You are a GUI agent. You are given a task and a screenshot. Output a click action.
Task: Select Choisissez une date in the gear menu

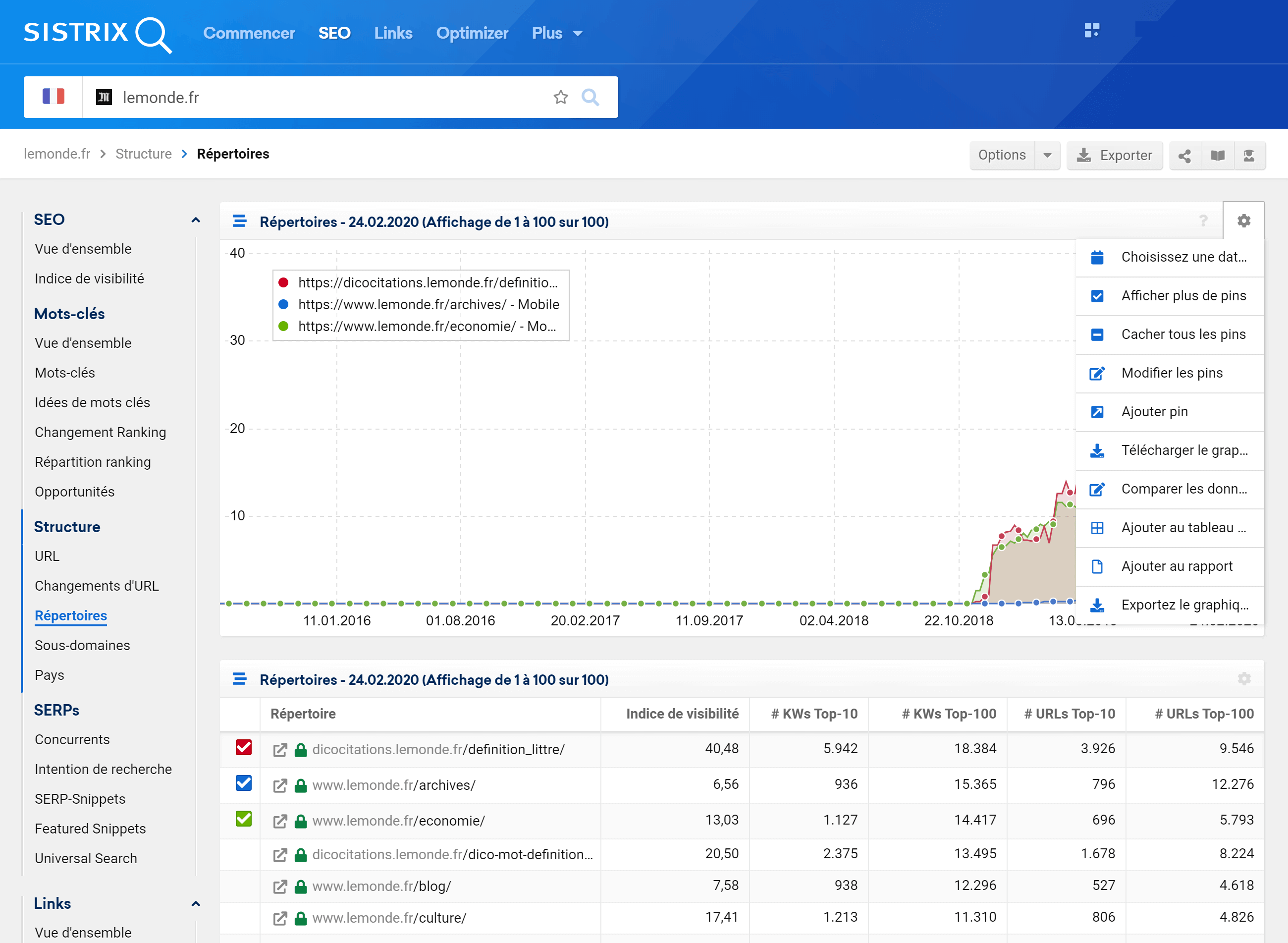[x=1170, y=258]
